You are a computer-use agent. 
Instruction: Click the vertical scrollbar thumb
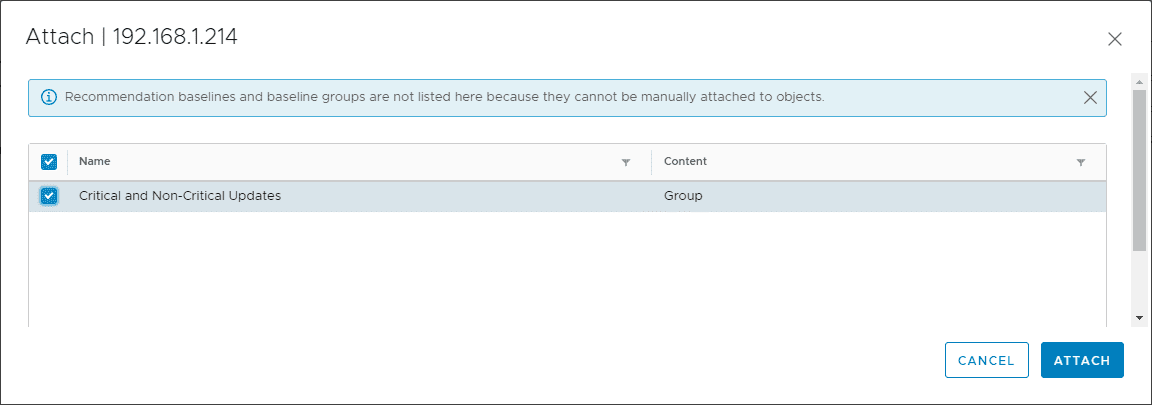[x=1139, y=168]
